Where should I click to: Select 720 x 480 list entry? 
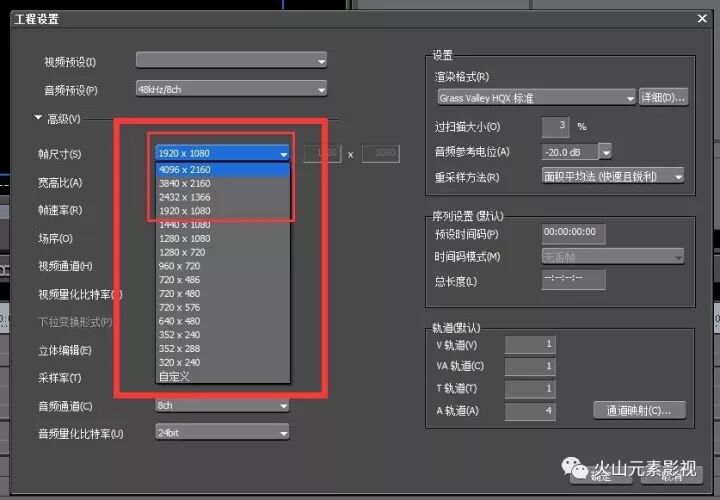pos(223,293)
